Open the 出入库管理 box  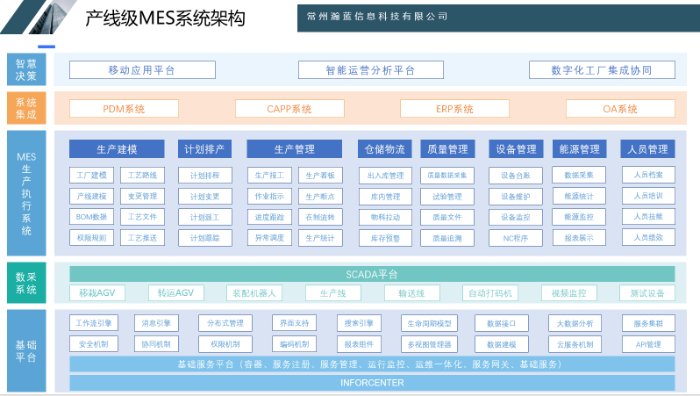tap(385, 175)
